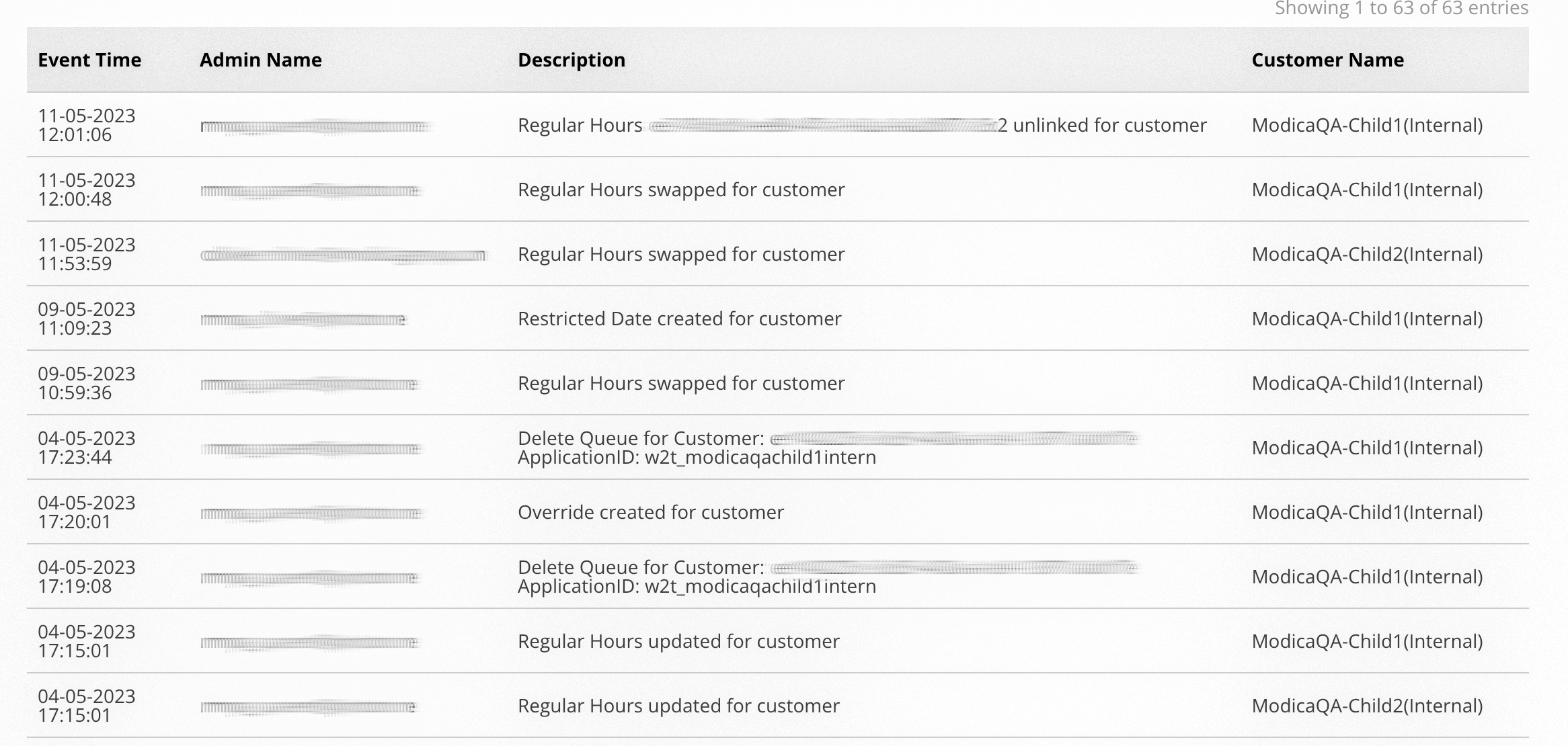Screen dimensions: 1568x746
Task: Click the redacted admin name on the first row
Action: pos(316,125)
